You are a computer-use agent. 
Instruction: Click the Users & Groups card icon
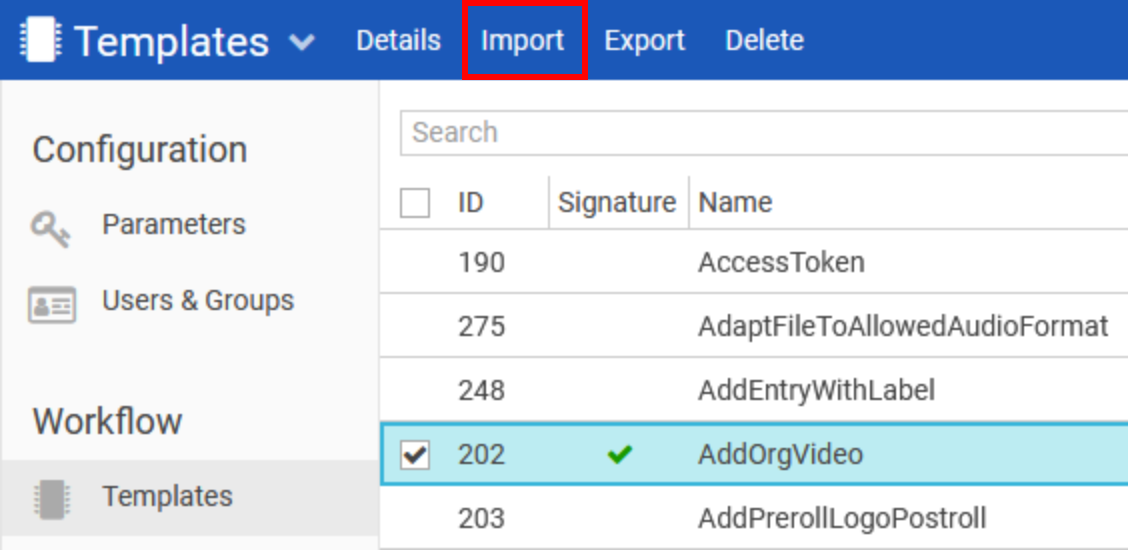click(x=51, y=305)
